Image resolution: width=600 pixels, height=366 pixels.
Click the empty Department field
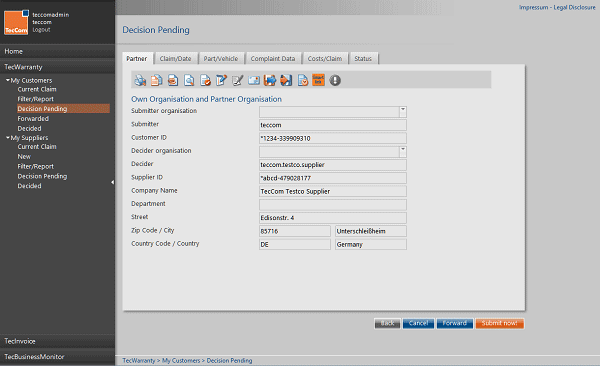(333, 204)
